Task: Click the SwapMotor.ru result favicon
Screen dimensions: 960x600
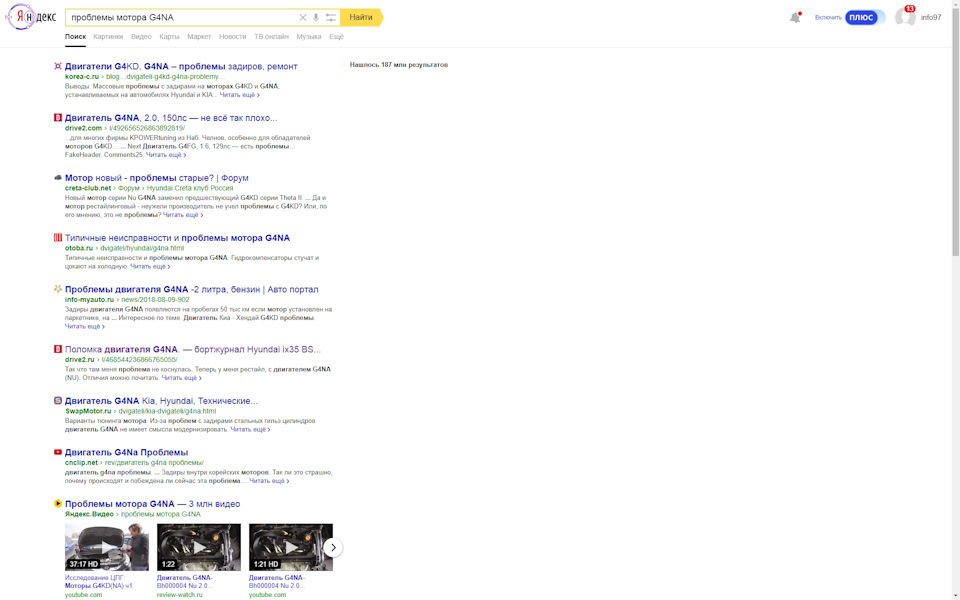Action: point(58,400)
